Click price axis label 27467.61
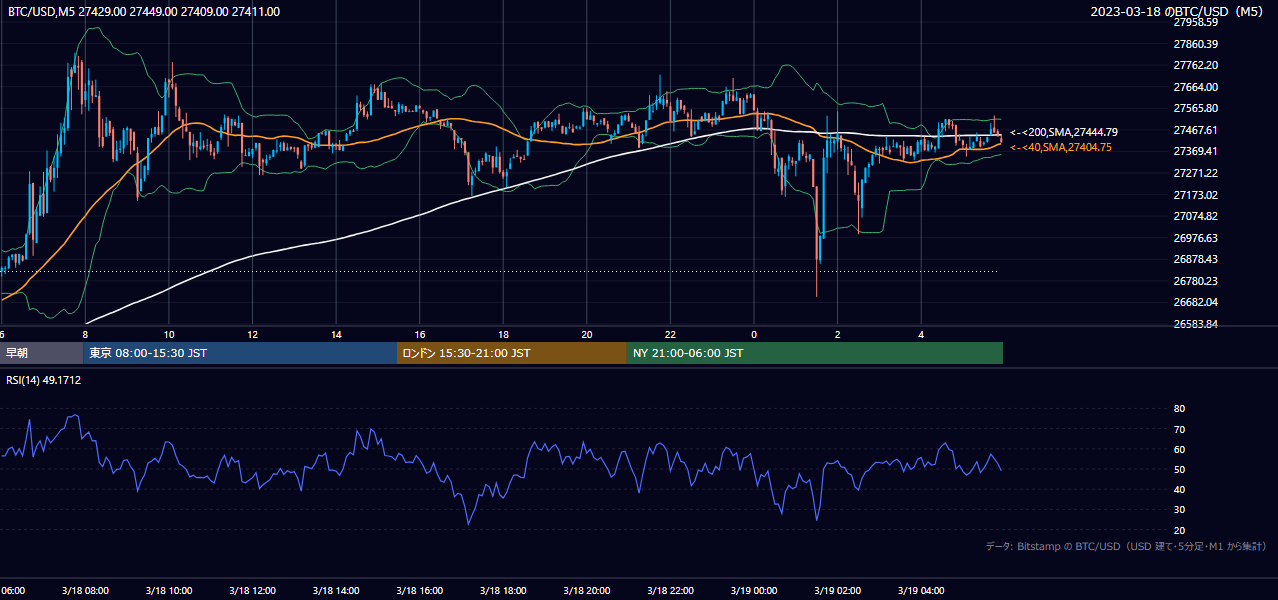The height and width of the screenshot is (600, 1278). click(x=1196, y=130)
